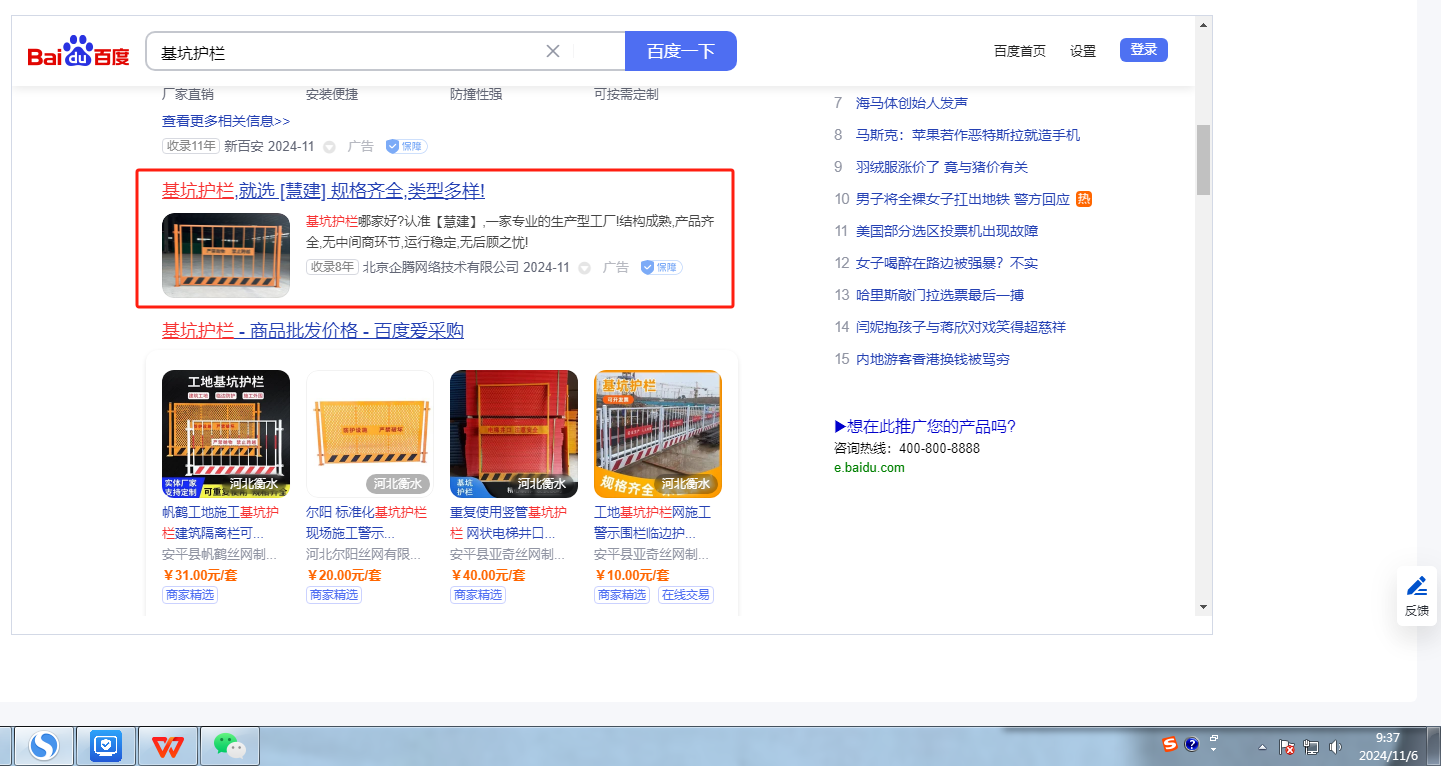This screenshot has height=766, width=1441.
Task: Expand the dropdown arrow beside 北京企腾网络技术有限公司 2024-11
Action: pyautogui.click(x=584, y=268)
